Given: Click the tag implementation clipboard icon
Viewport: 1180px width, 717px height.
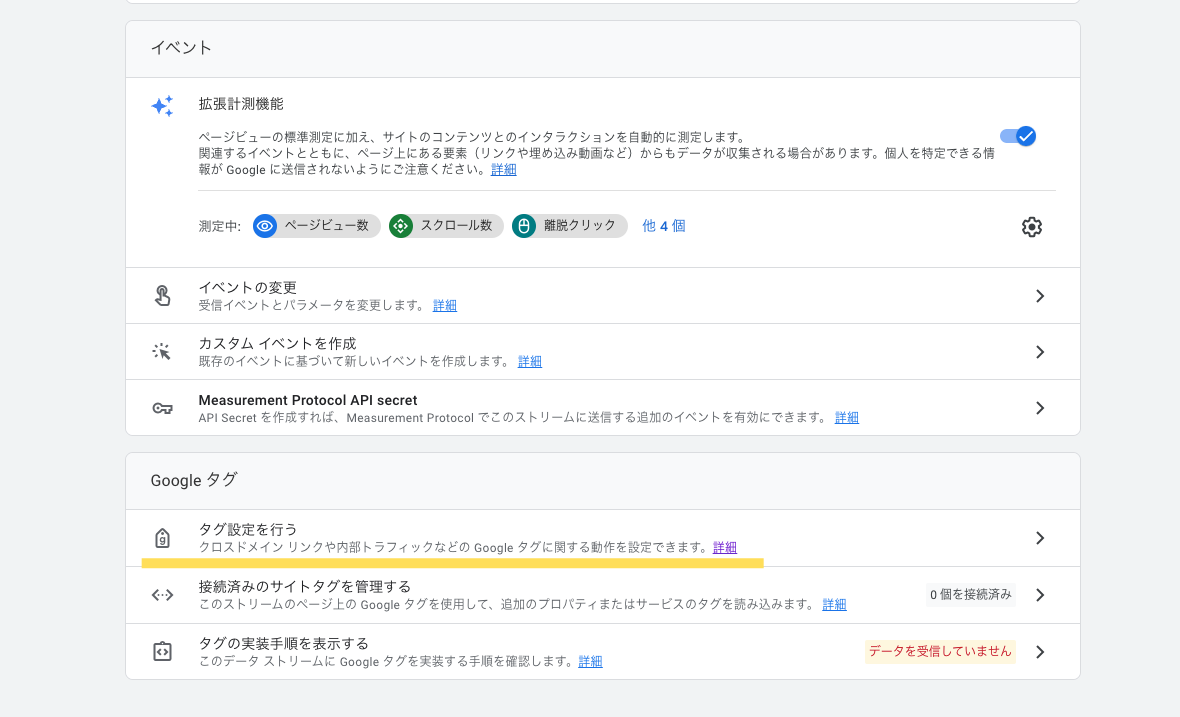Looking at the screenshot, I should coord(163,652).
